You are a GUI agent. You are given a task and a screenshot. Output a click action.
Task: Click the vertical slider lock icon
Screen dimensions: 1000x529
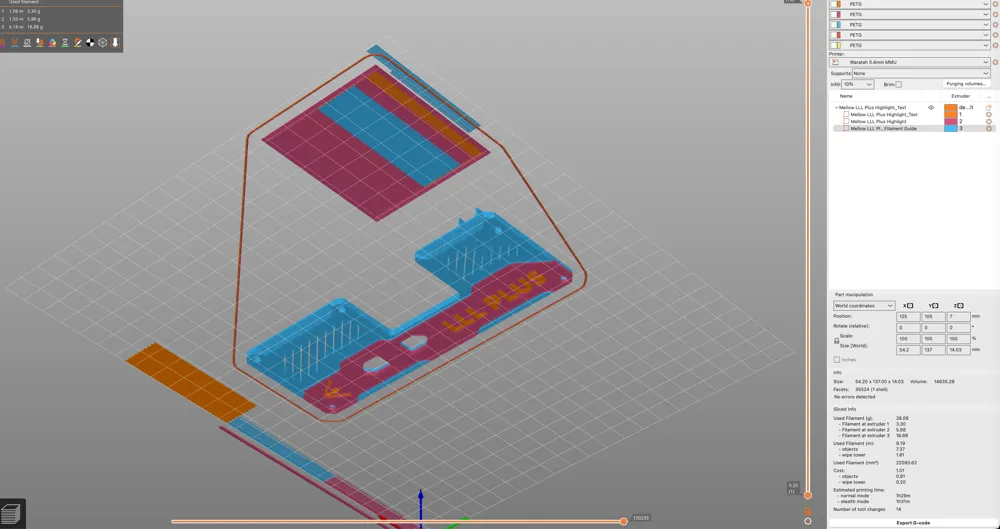coord(808,512)
